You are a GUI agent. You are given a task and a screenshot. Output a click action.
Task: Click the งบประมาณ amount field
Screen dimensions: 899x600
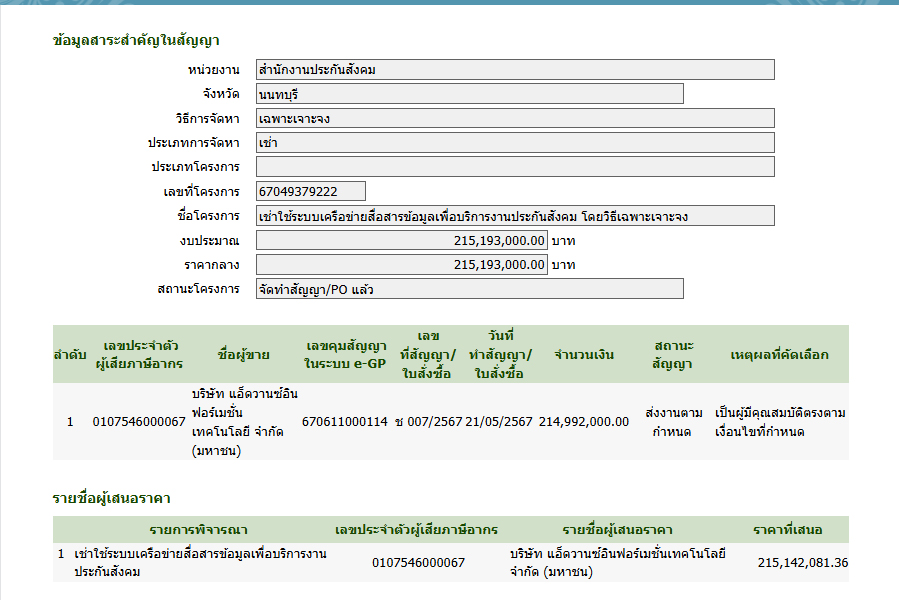401,240
